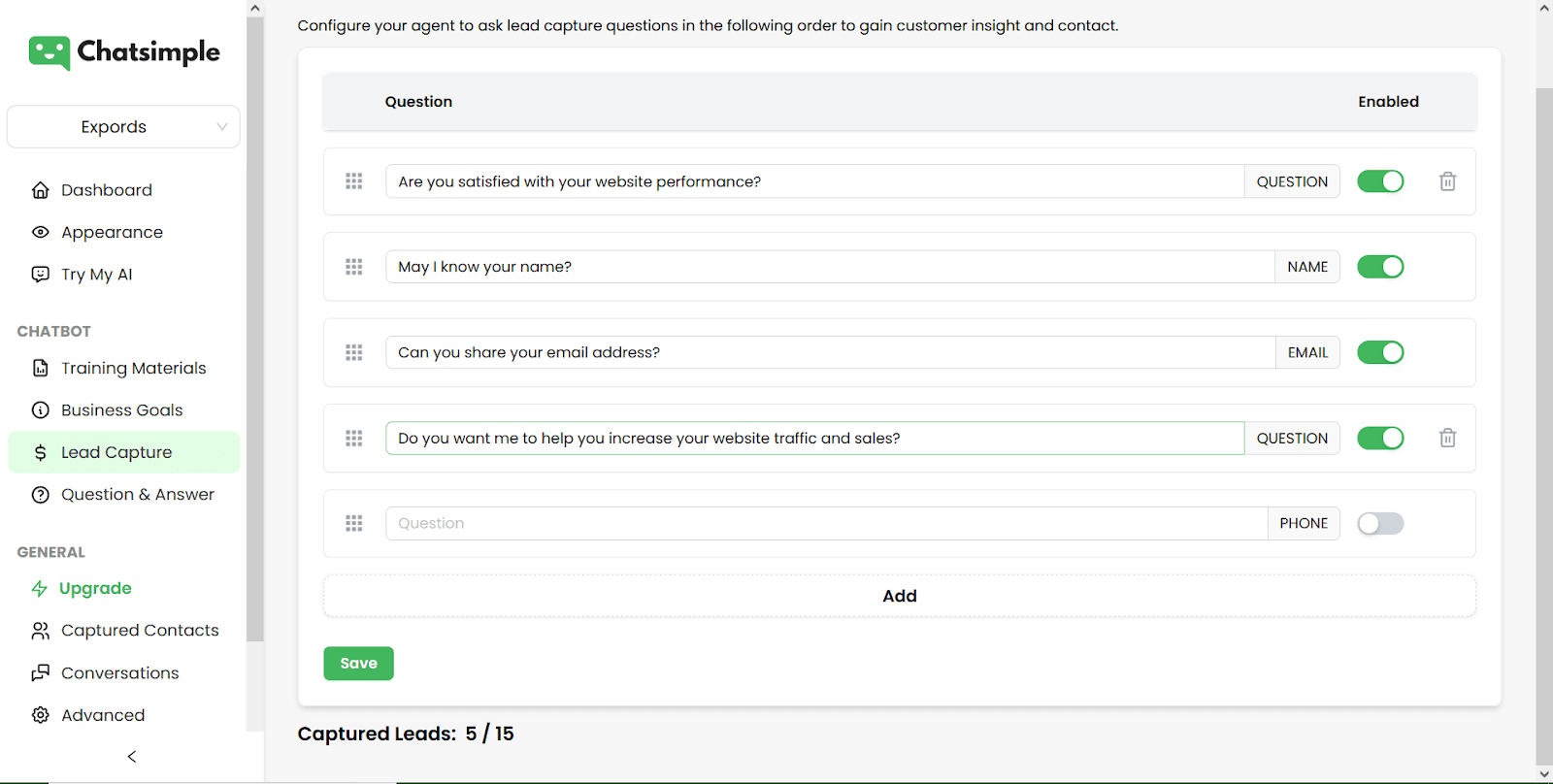Turn off the email question toggle
1553x784 pixels.
click(x=1380, y=352)
